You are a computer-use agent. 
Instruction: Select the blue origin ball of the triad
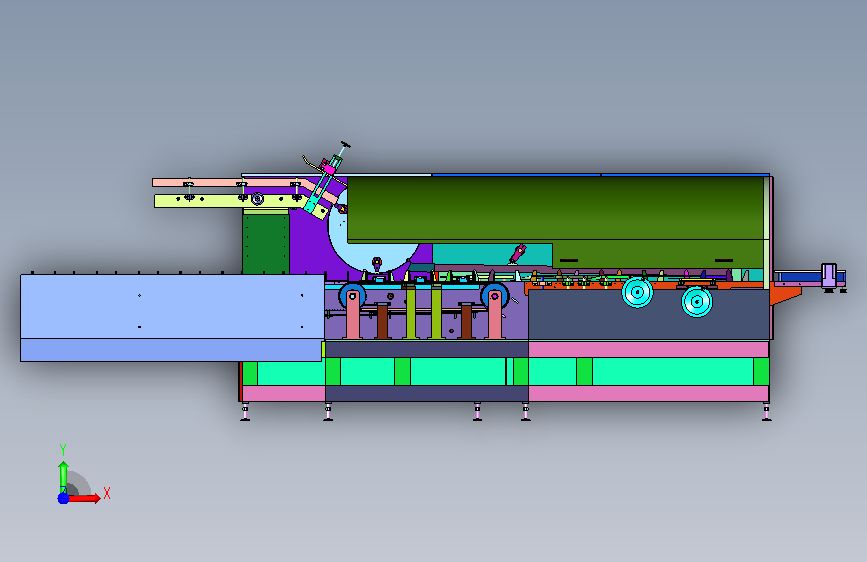[x=63, y=498]
